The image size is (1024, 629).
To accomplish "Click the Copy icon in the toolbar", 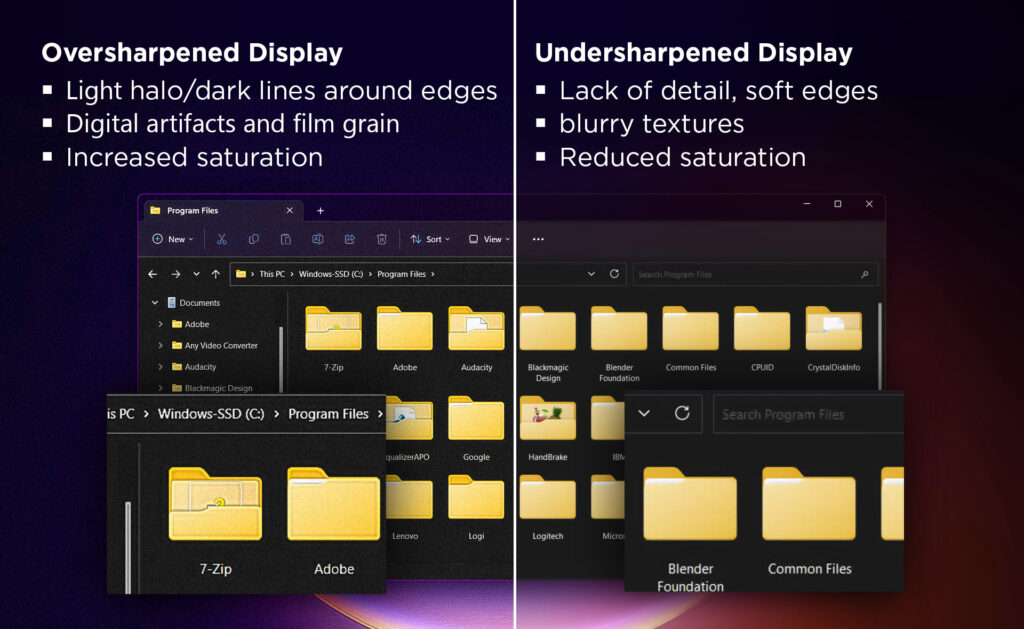I will [254, 239].
